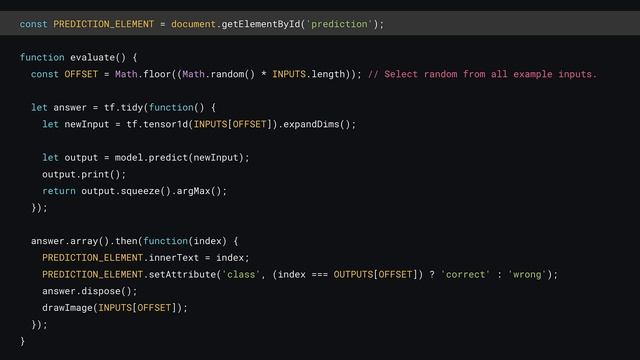Click the output.print() statement
The image size is (640, 360).
click(x=84, y=175)
